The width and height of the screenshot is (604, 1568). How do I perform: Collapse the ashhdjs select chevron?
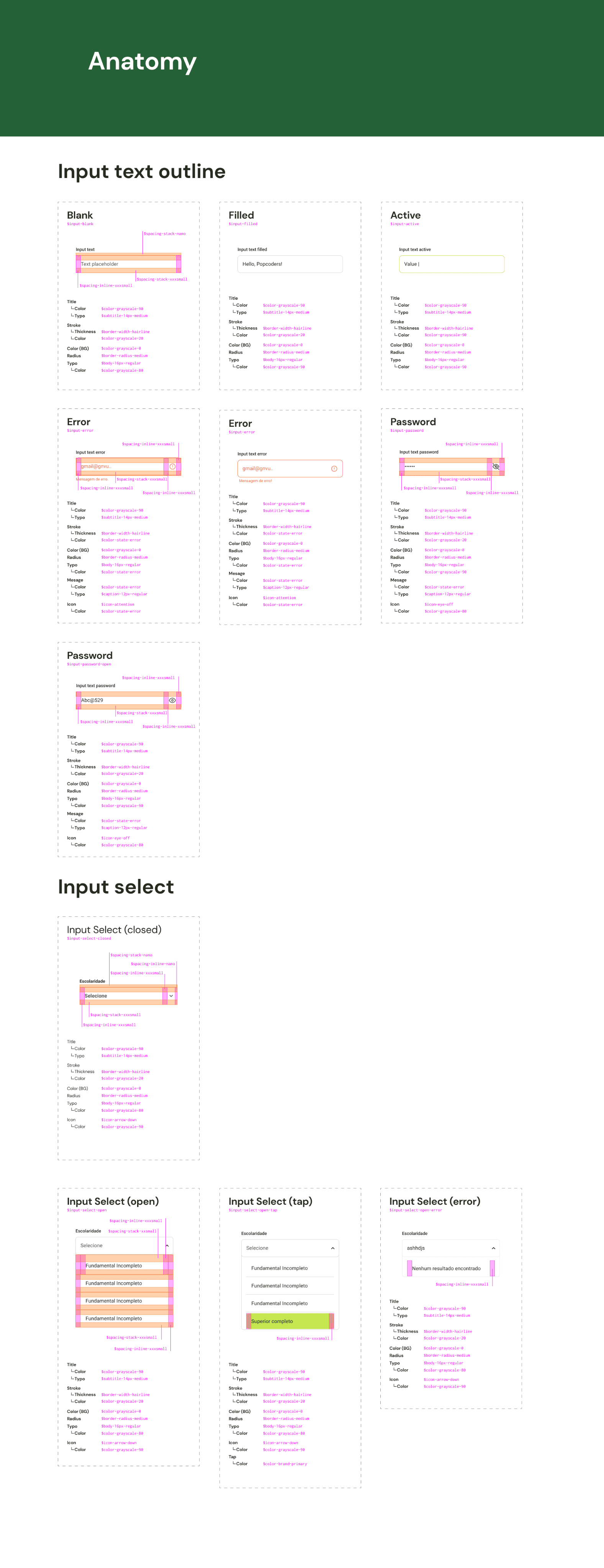click(493, 1248)
